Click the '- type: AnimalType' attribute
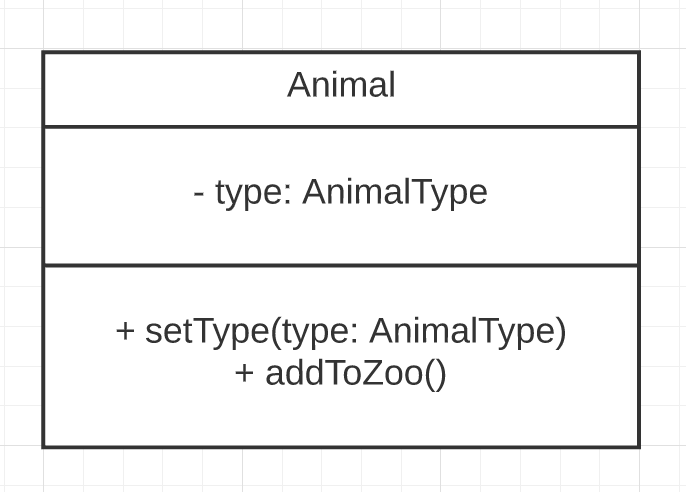This screenshot has width=686, height=492. (340, 192)
